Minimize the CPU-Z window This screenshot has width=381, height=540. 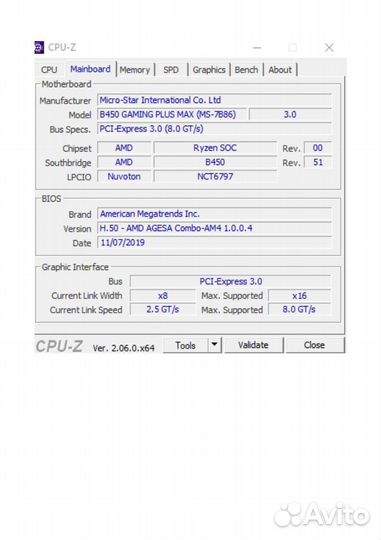[257, 48]
